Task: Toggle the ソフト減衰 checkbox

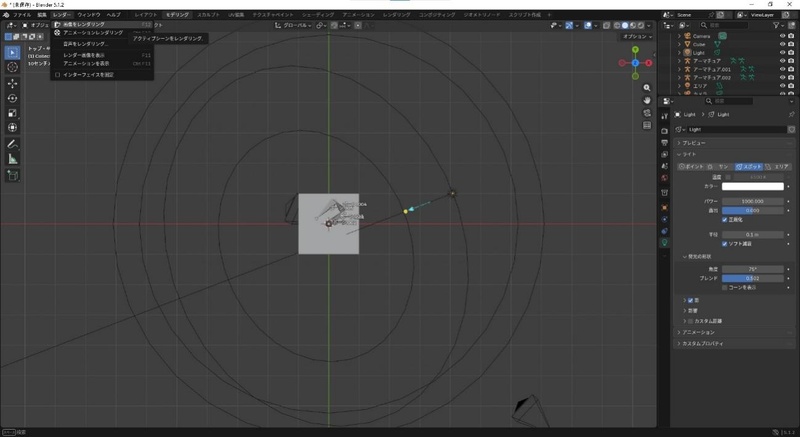Action: point(724,244)
